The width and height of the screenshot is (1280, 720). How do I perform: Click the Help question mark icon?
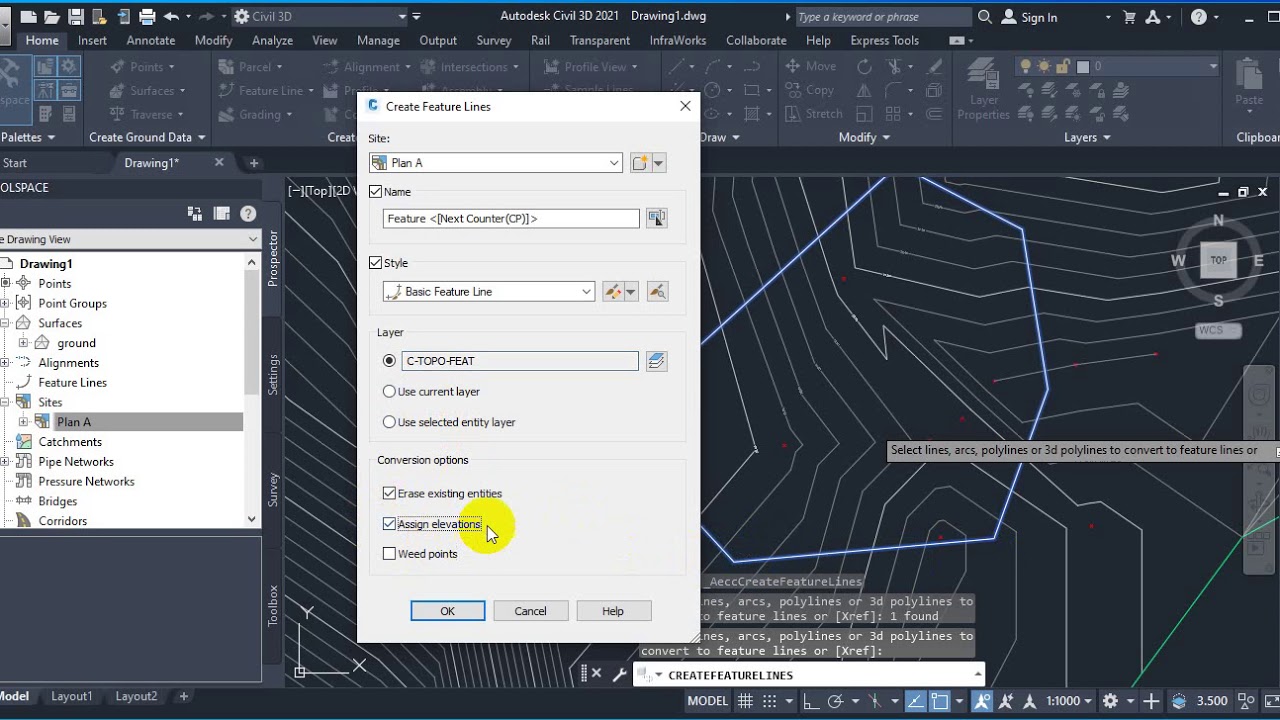(x=1199, y=17)
